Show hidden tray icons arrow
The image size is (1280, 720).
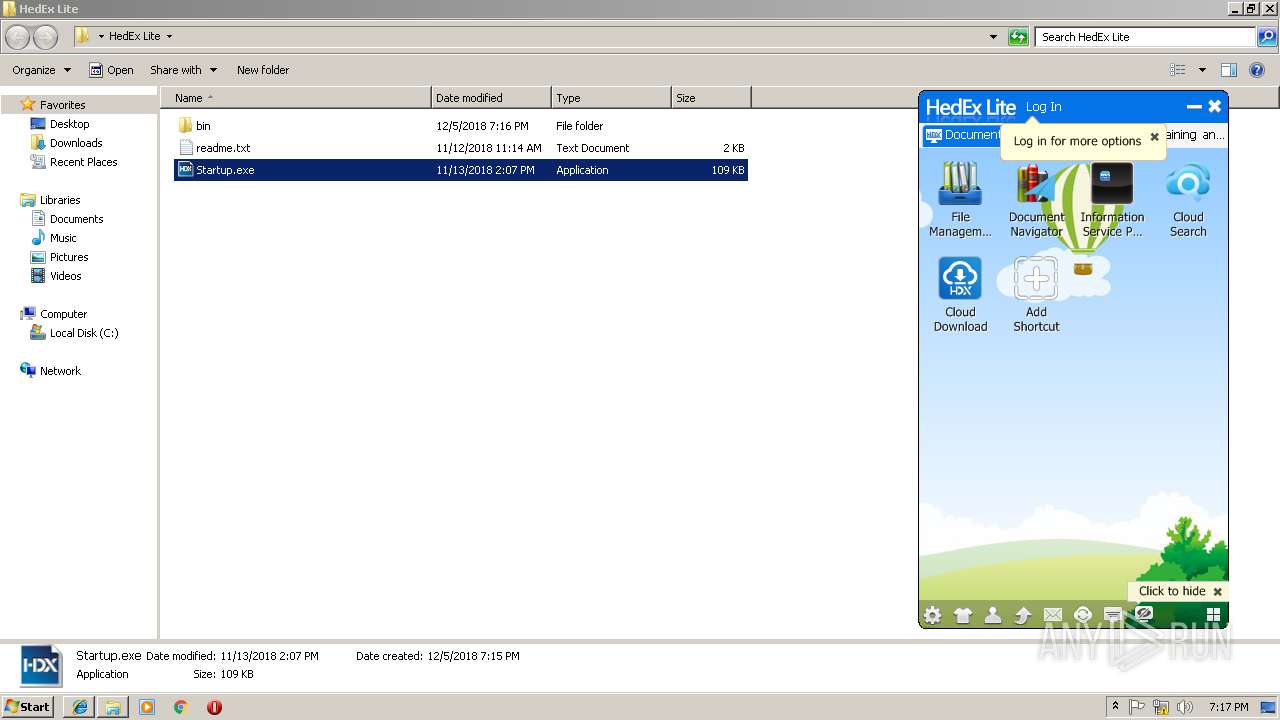point(1116,707)
